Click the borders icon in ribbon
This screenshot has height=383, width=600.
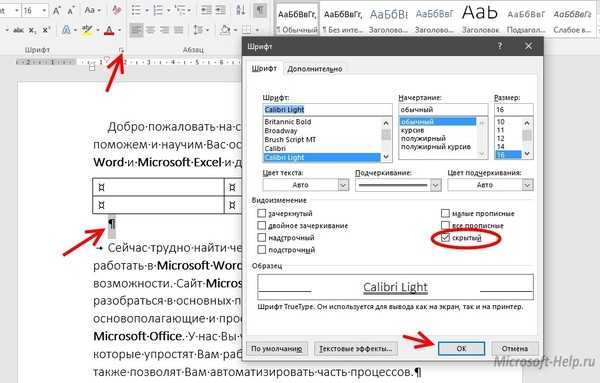point(247,30)
